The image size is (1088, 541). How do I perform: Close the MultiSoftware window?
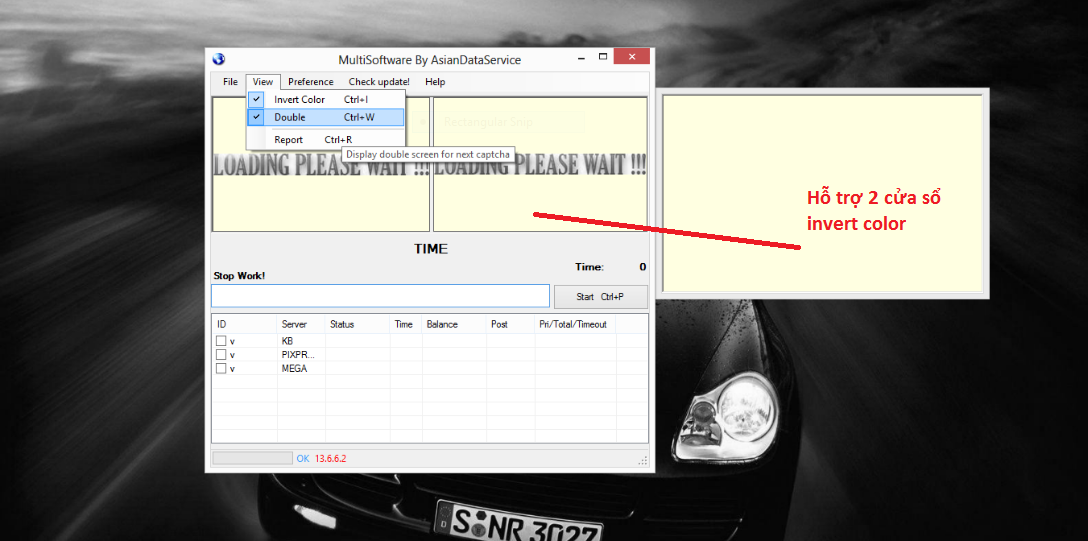coord(632,56)
